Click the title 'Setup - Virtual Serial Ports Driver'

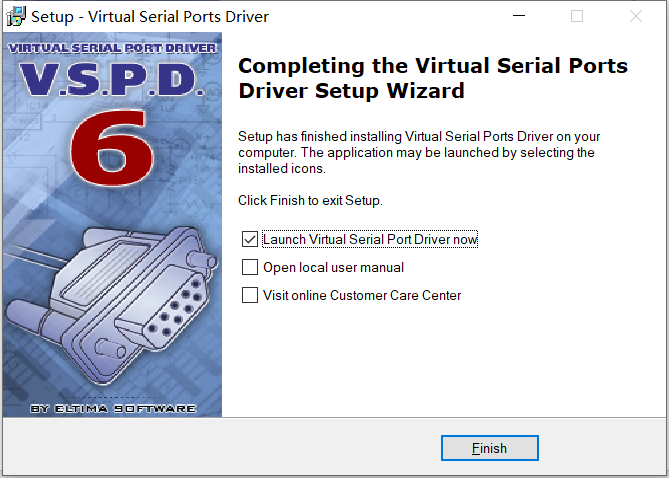(150, 17)
